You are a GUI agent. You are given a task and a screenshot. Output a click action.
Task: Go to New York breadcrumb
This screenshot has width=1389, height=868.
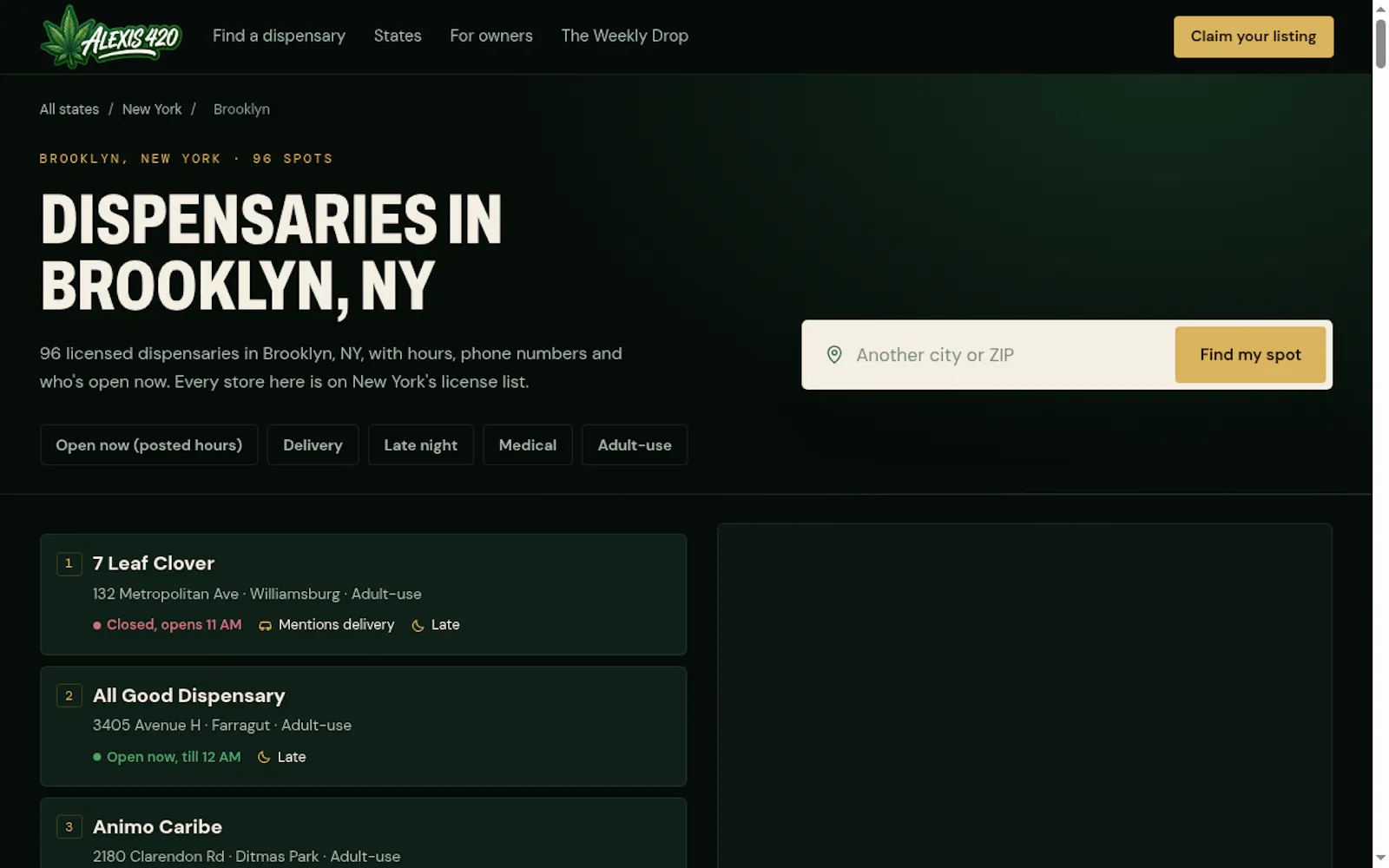pyautogui.click(x=152, y=109)
